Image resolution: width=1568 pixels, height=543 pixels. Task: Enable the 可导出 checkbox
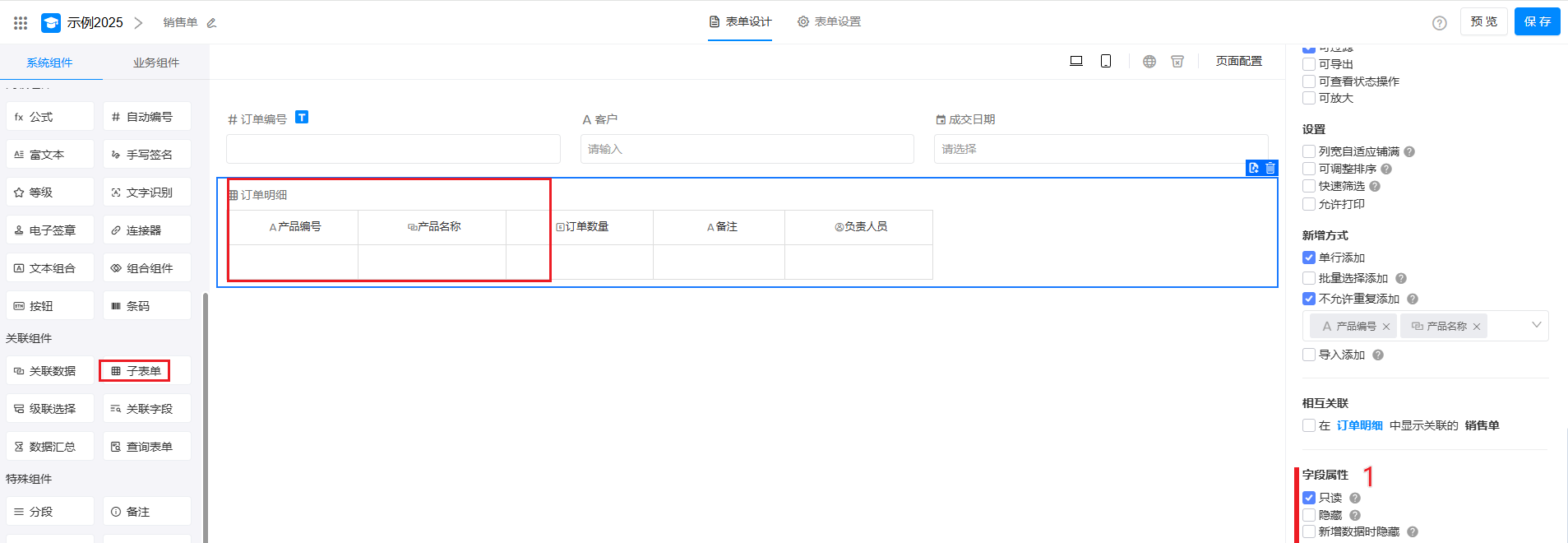1309,64
